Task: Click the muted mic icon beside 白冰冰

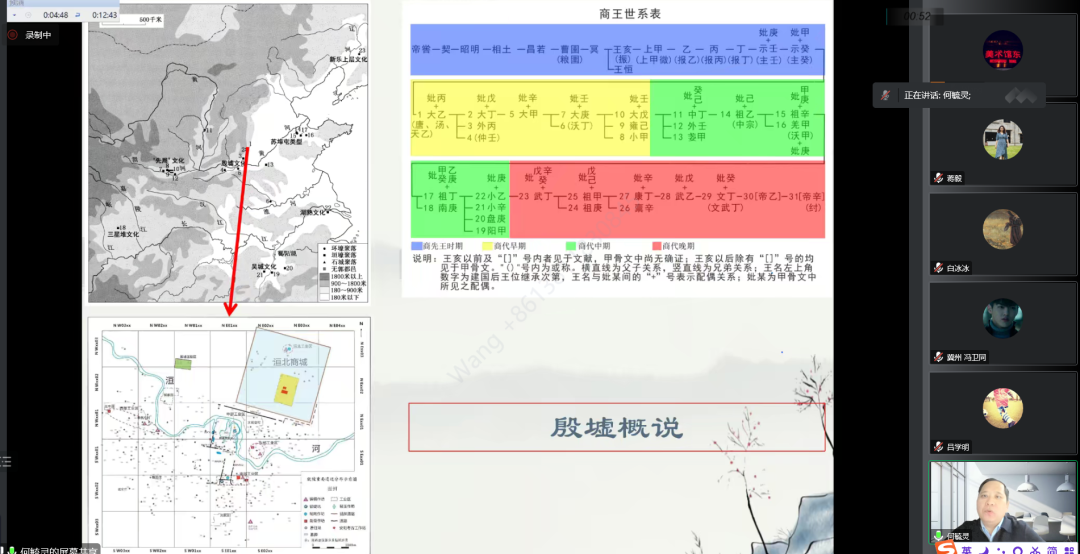Action: (938, 268)
